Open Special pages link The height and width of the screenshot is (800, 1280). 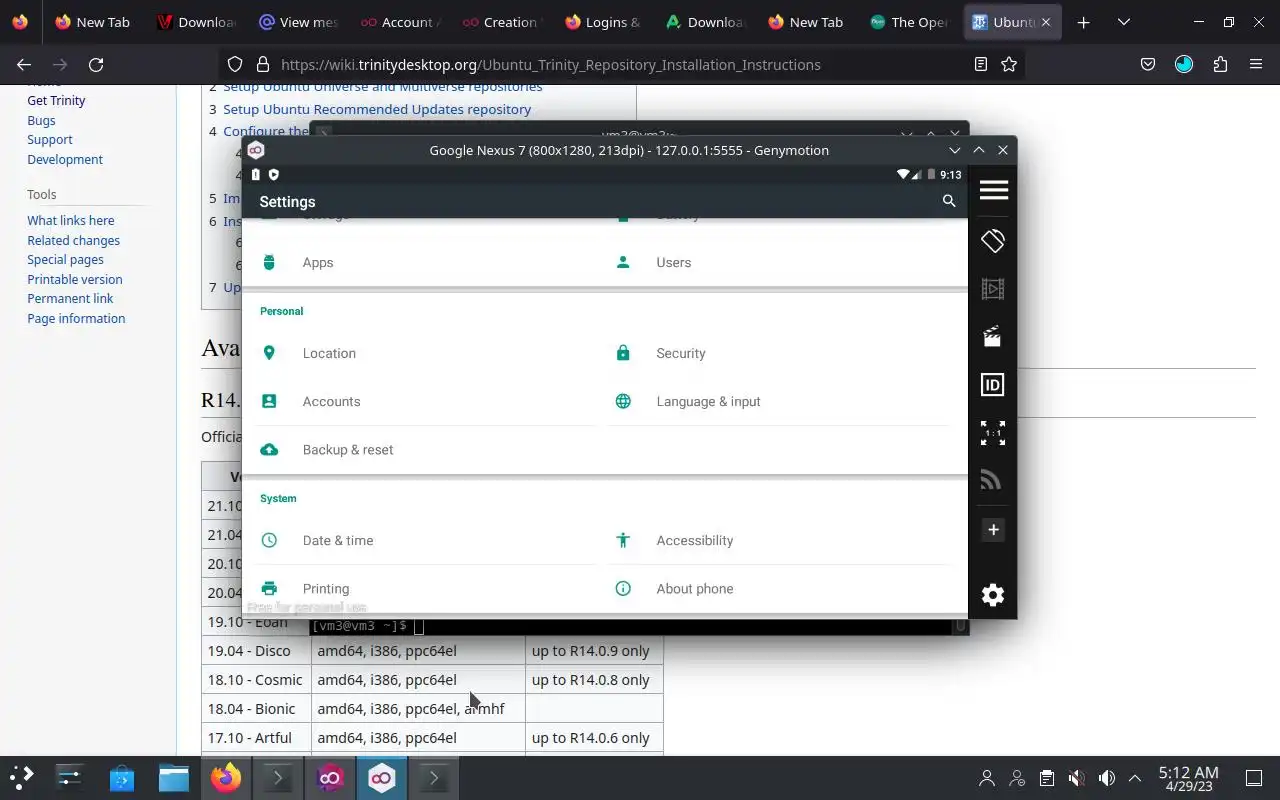65,260
